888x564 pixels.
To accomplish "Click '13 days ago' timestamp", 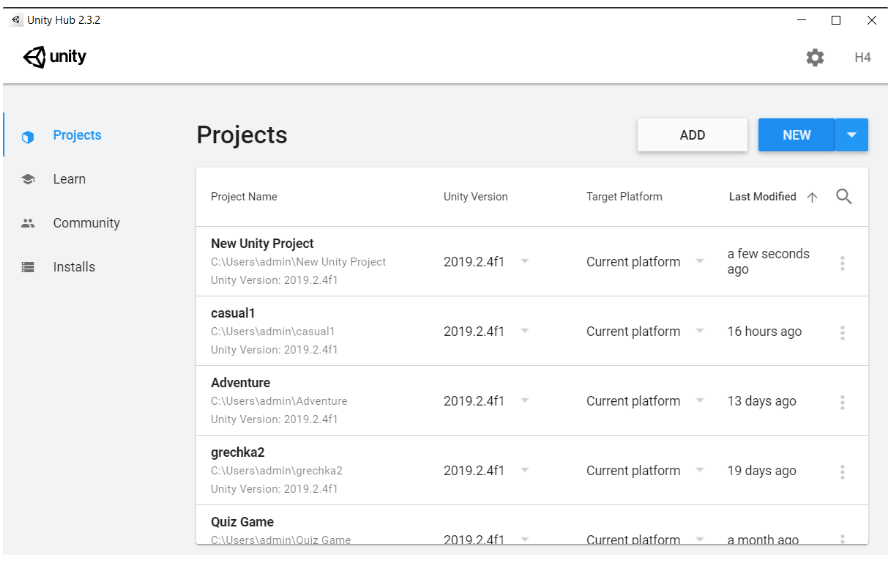I will click(x=762, y=401).
